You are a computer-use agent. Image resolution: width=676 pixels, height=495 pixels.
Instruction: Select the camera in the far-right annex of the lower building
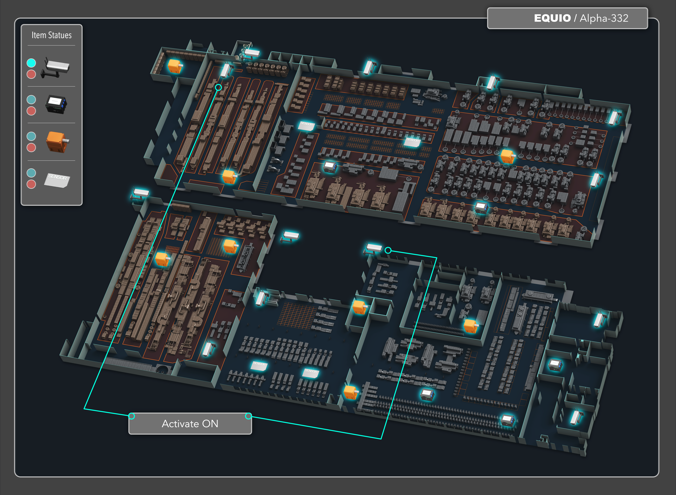(599, 320)
